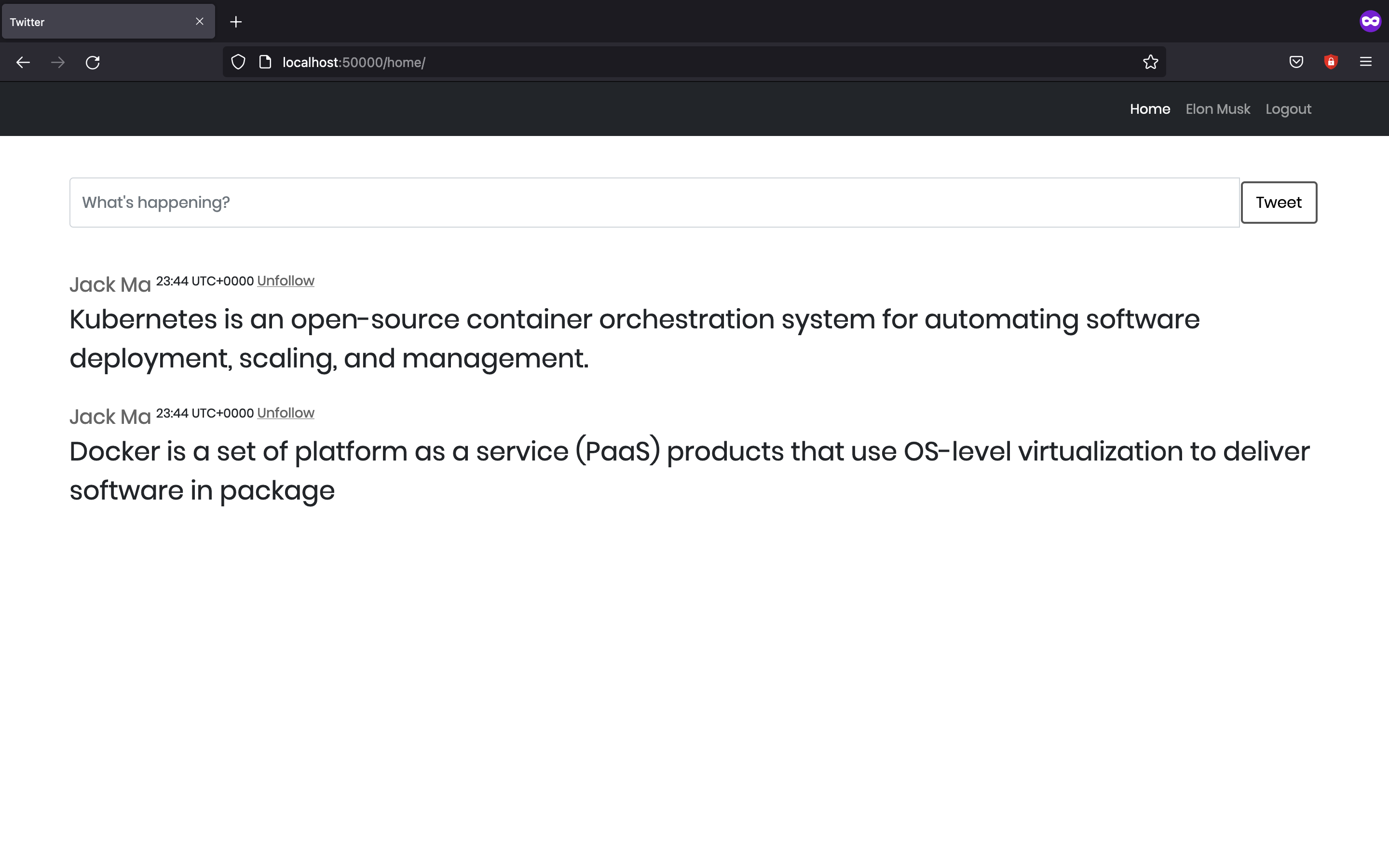1389x868 pixels.
Task: Click the private browsing mask icon
Action: click(x=1370, y=22)
